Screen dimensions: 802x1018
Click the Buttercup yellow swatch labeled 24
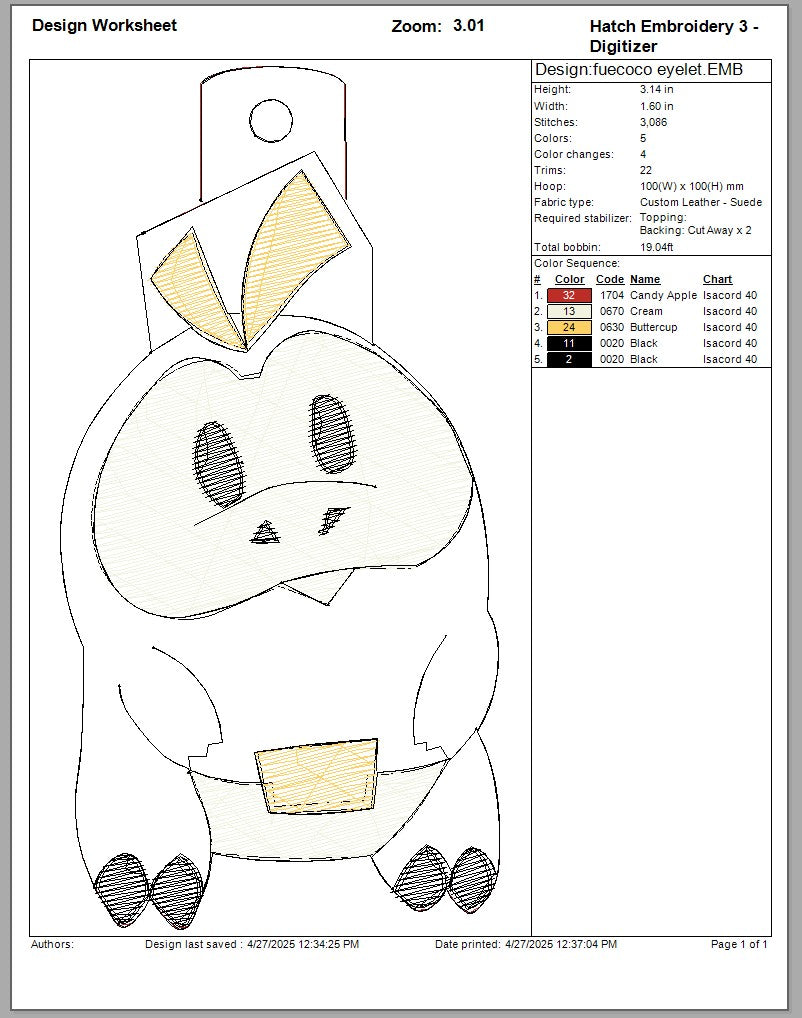569,328
